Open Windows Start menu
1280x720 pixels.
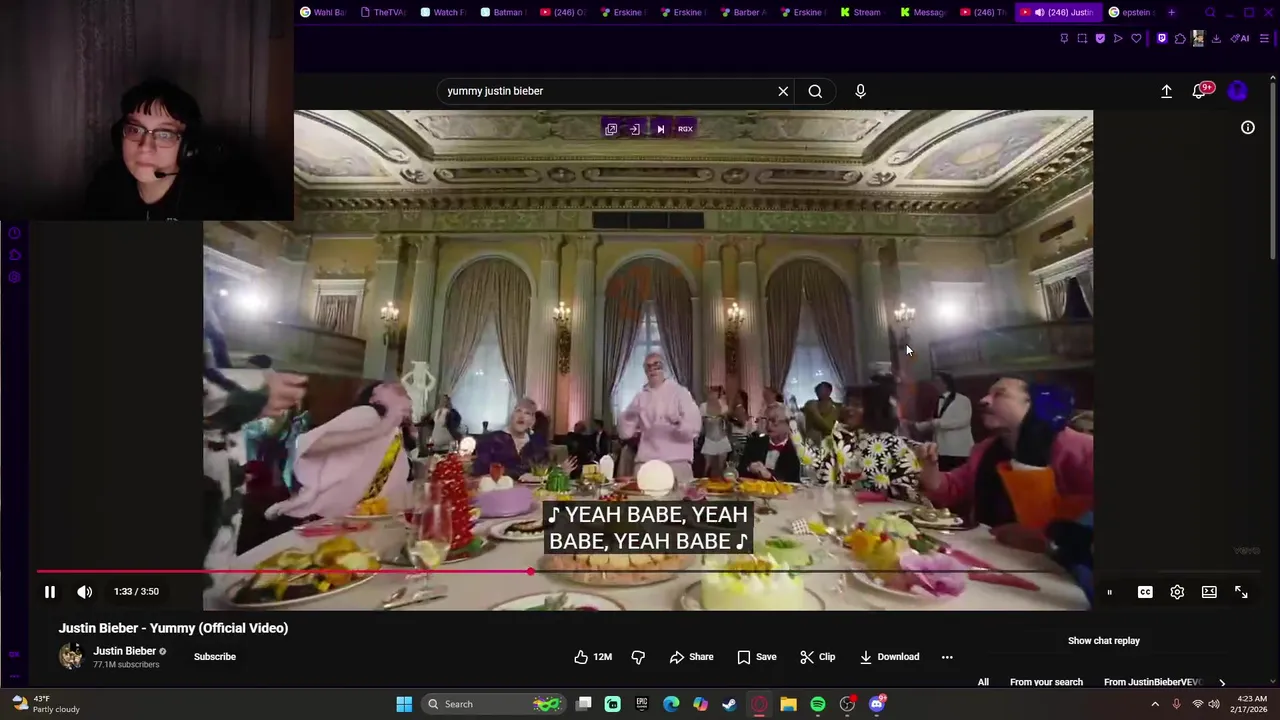coord(404,704)
